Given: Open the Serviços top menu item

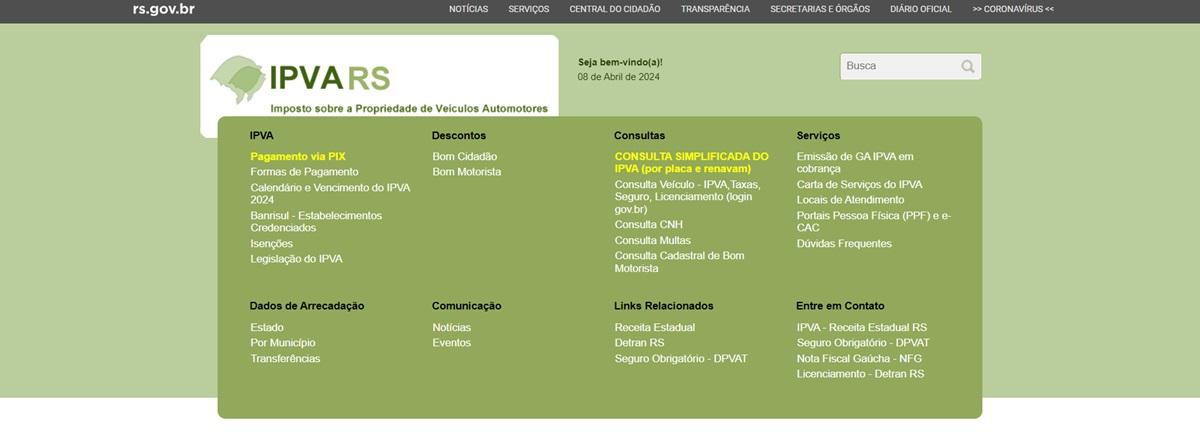Looking at the screenshot, I should click(528, 9).
